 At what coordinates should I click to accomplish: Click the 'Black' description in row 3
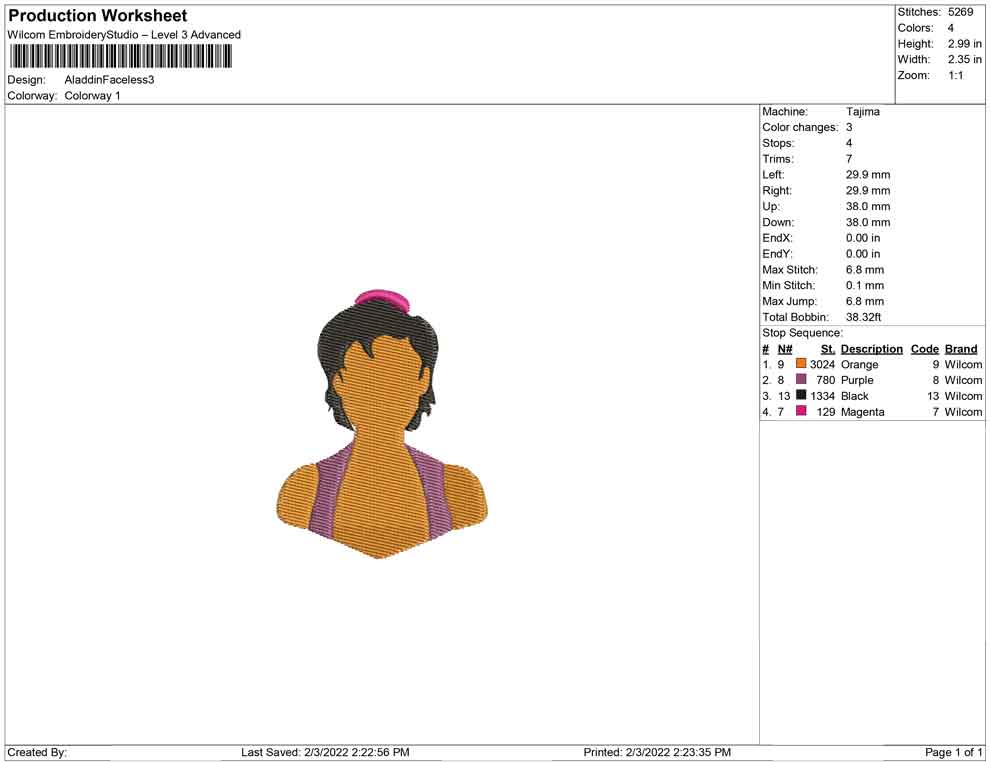(x=854, y=396)
